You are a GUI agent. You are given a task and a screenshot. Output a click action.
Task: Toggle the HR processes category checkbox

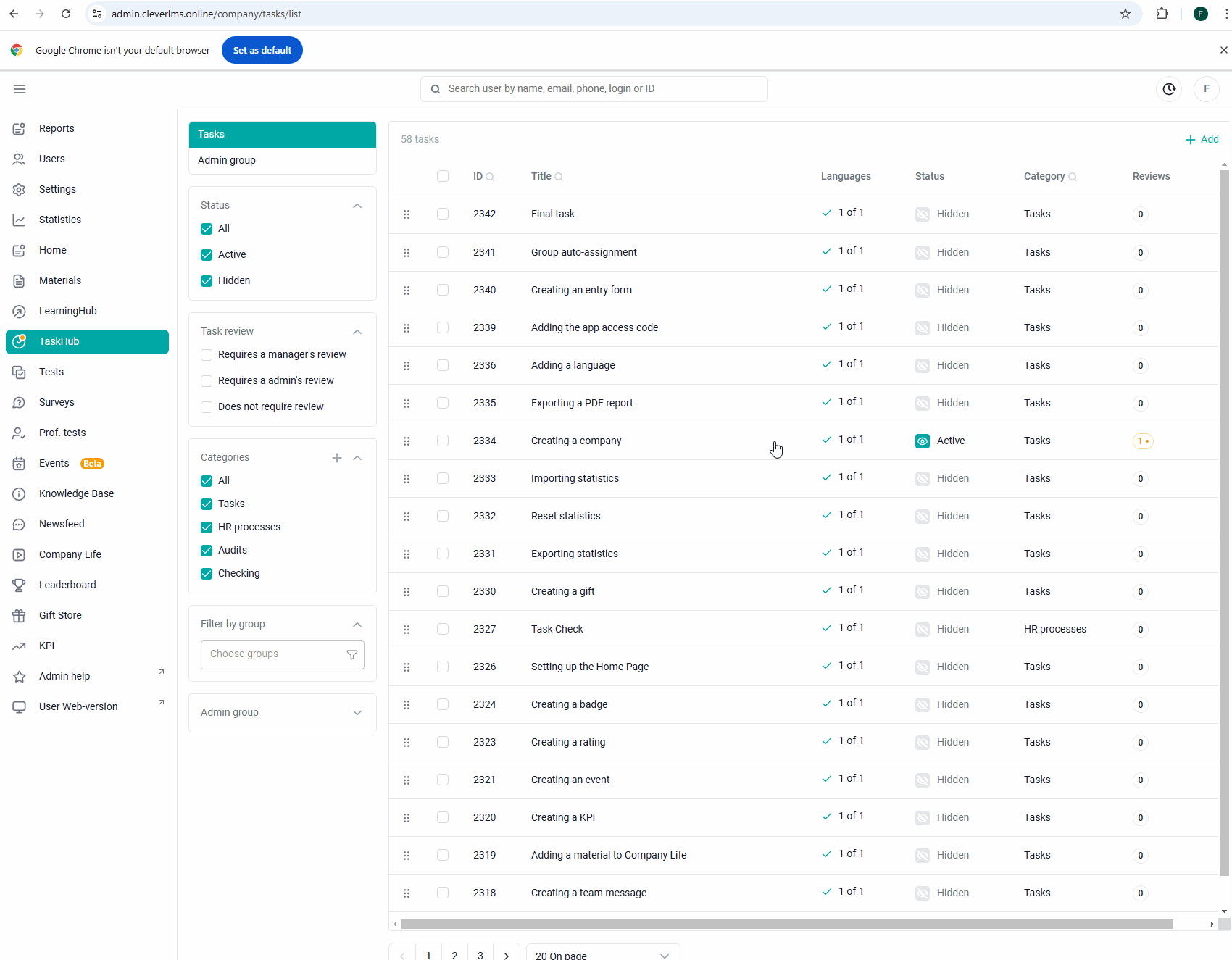coord(207,527)
